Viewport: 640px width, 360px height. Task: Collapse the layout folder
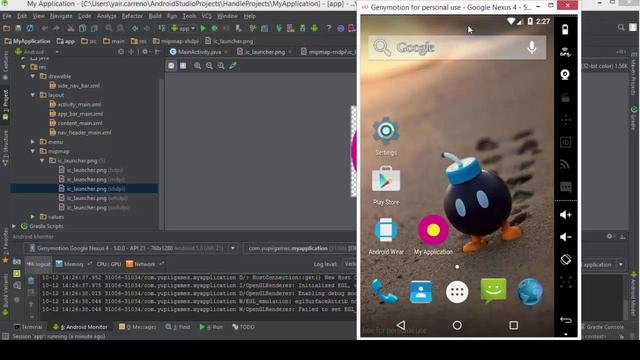pyautogui.click(x=33, y=95)
